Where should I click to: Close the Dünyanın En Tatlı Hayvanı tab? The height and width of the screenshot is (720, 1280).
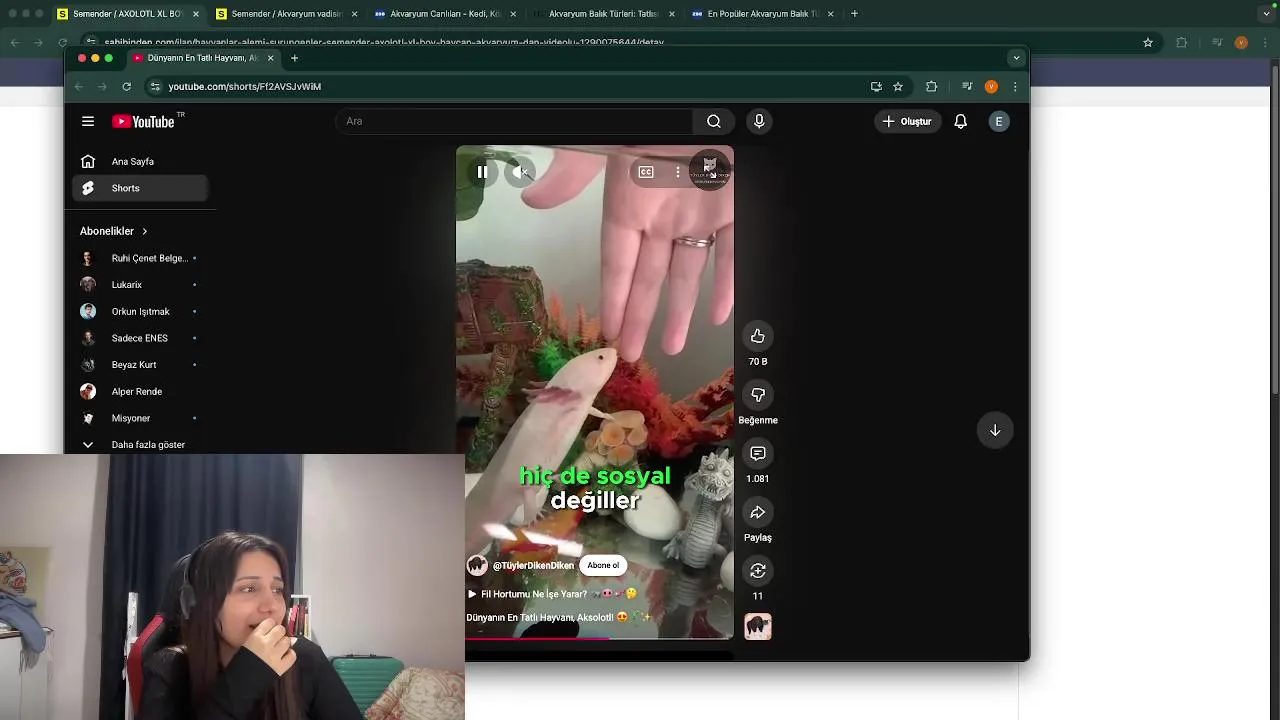point(270,58)
